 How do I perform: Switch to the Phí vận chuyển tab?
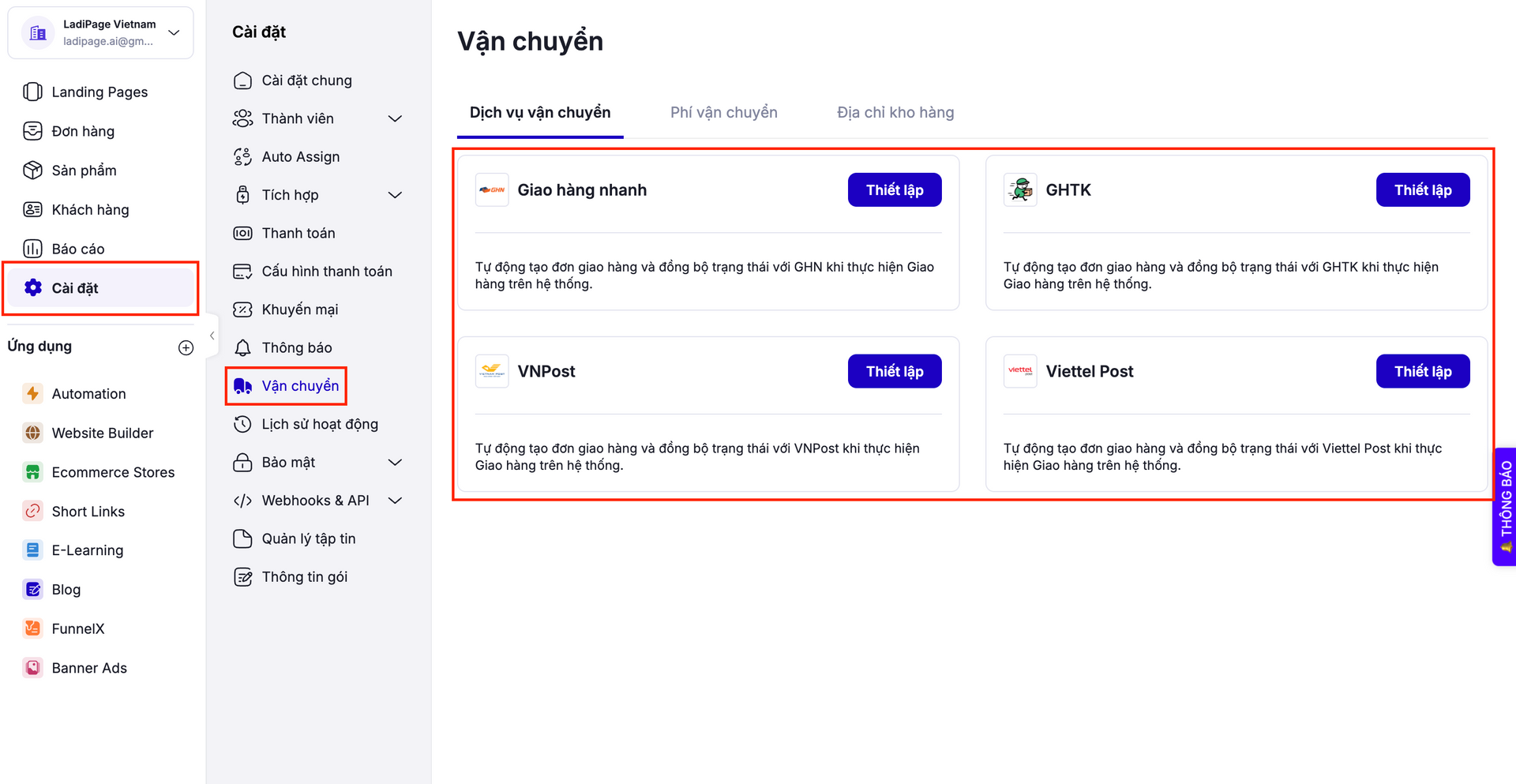coord(723,112)
